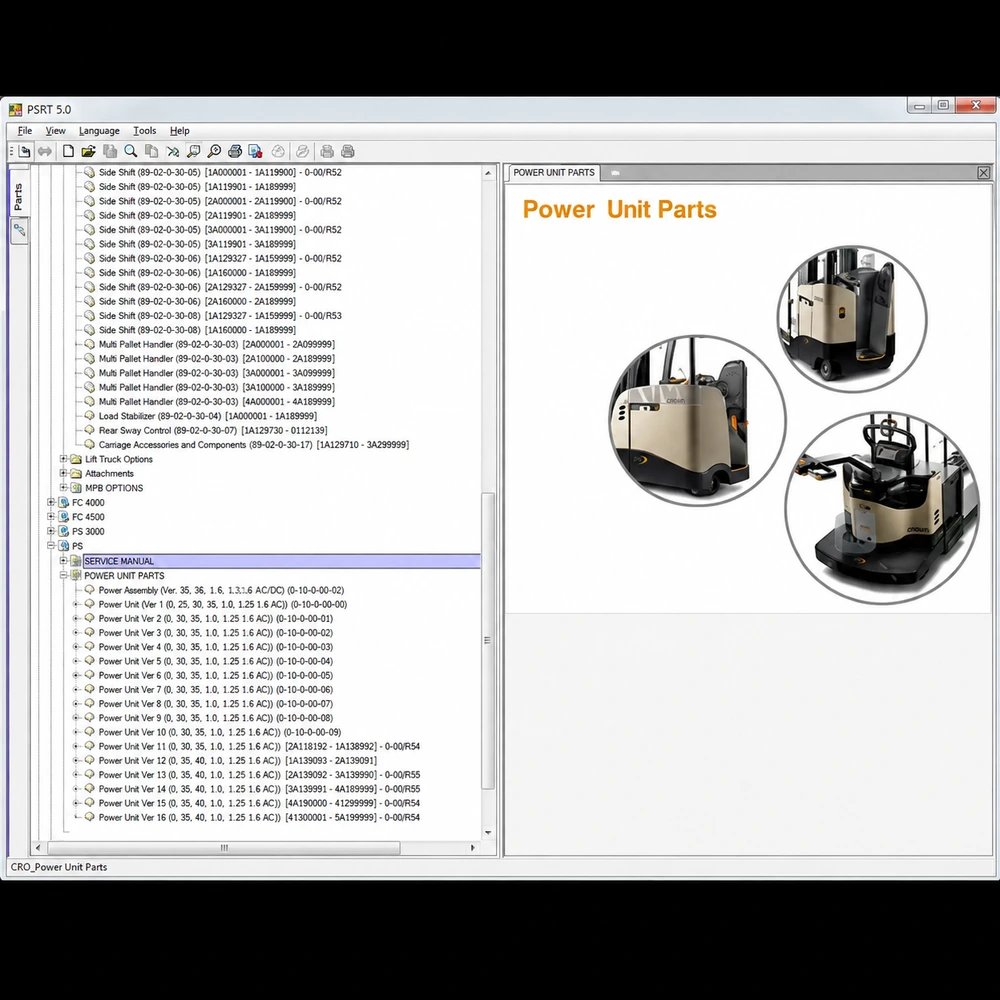Click the Load Stabilizer part icon
This screenshot has height=1000, width=1000.
[89, 416]
